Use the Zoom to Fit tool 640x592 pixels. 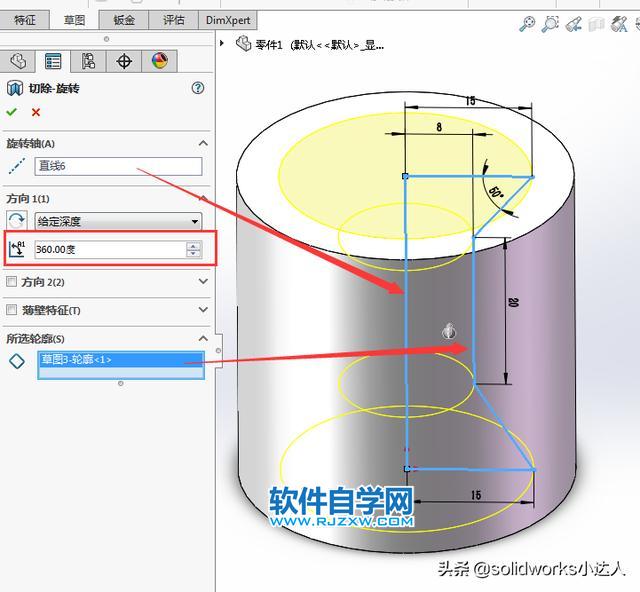click(x=527, y=24)
